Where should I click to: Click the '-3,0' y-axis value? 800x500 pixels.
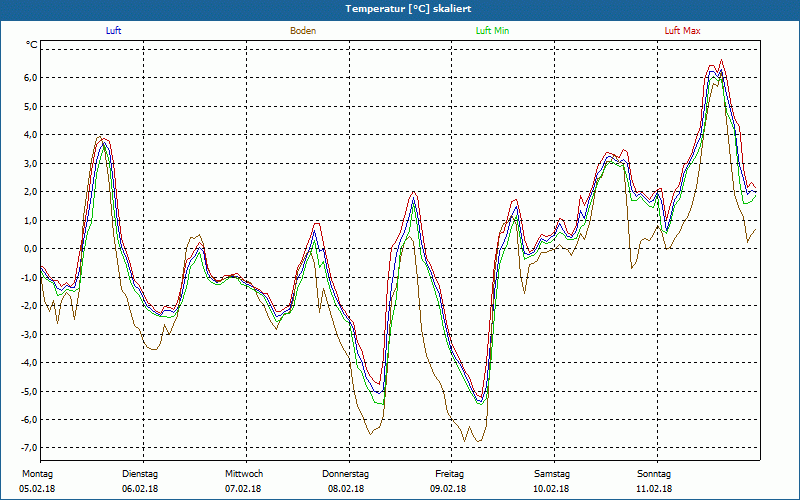click(29, 334)
